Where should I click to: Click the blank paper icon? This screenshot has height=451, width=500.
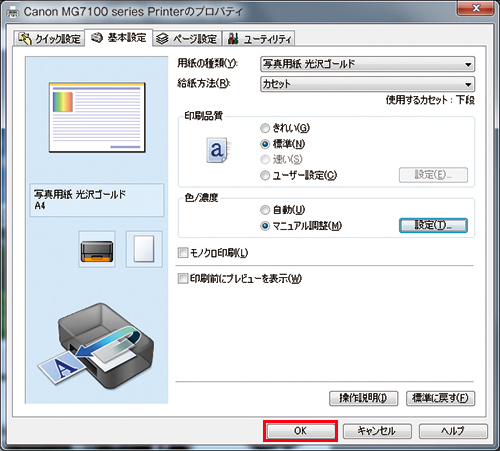pos(144,249)
